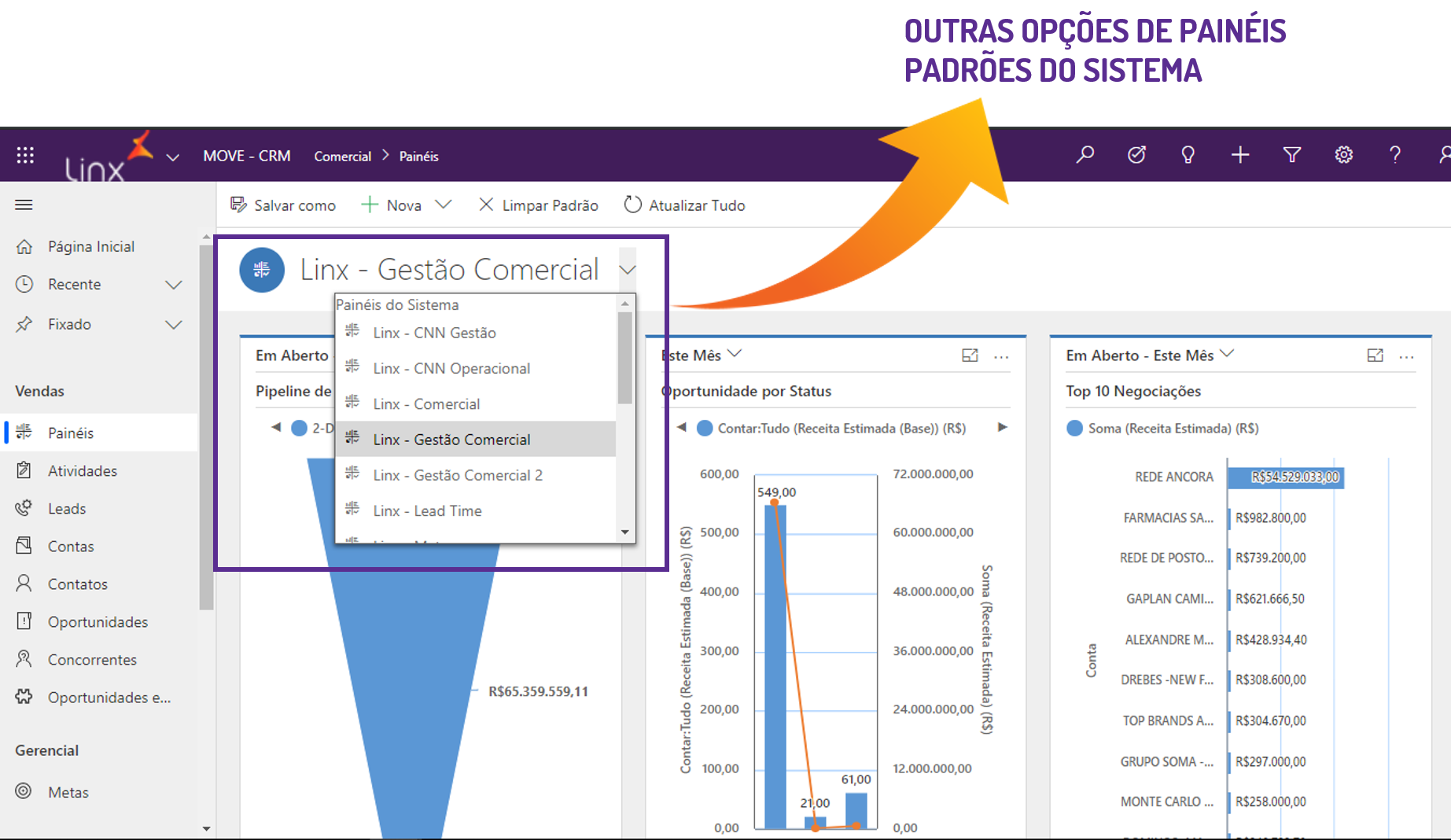Select Linx - CNN Operacional dashboard
This screenshot has height=840, width=1451.
475,368
